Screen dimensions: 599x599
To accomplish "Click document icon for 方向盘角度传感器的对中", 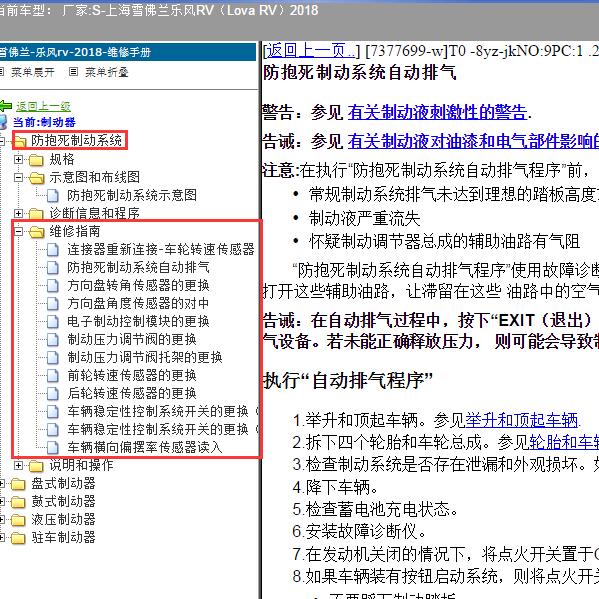I will tap(53, 303).
